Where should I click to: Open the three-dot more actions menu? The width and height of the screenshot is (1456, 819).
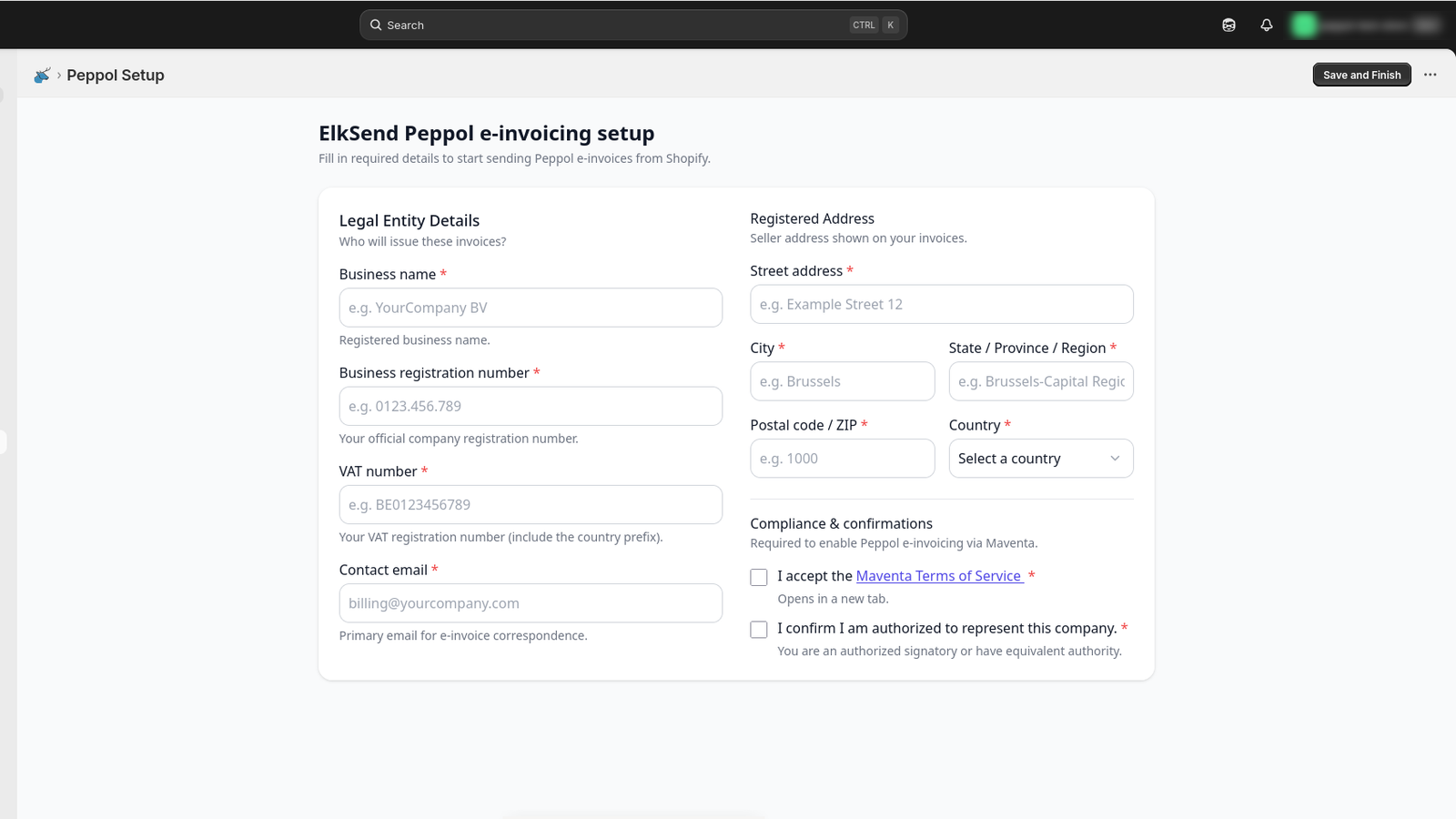pos(1431,75)
